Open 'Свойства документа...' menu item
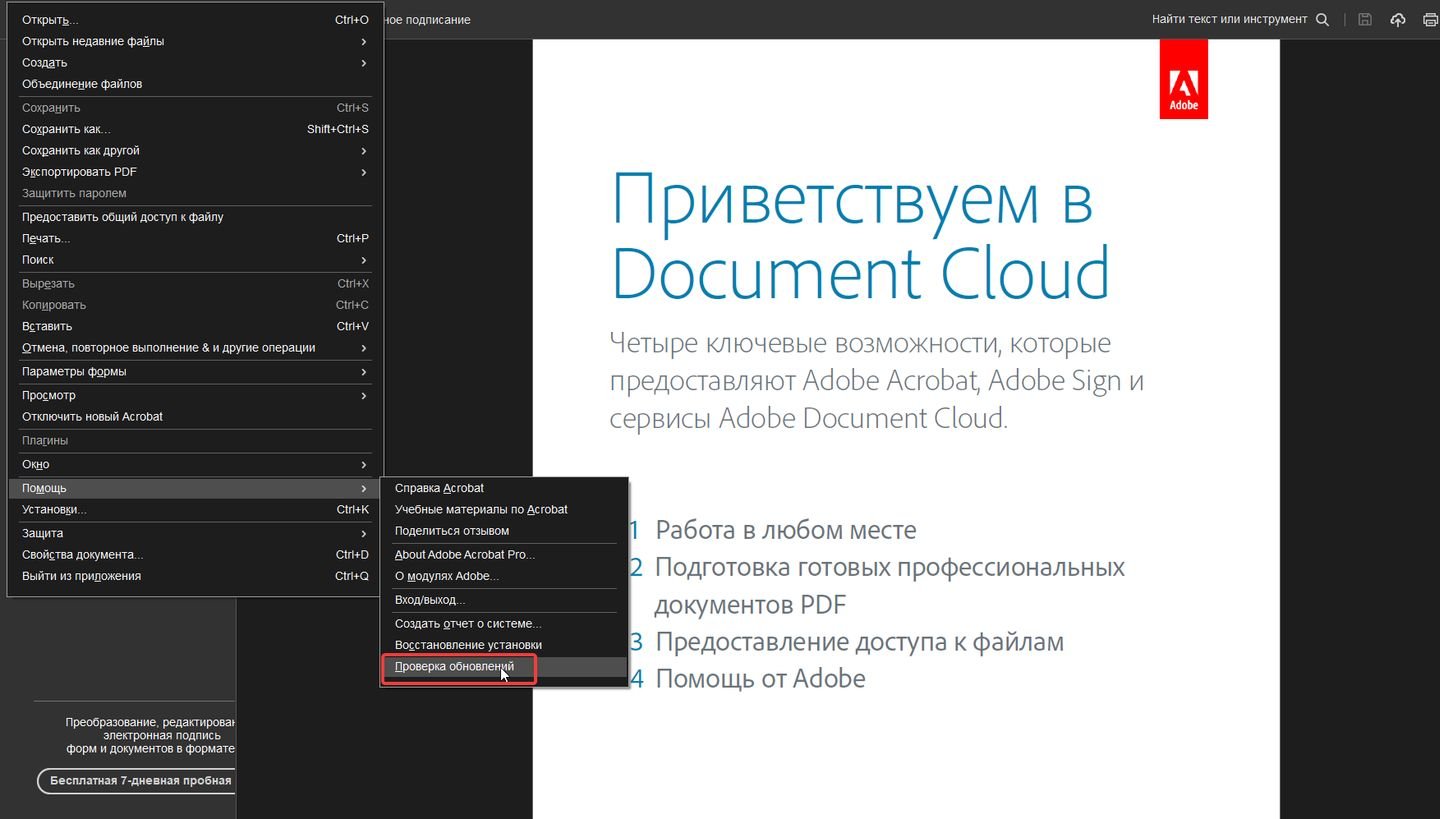Image resolution: width=1440 pixels, height=819 pixels. (195, 555)
